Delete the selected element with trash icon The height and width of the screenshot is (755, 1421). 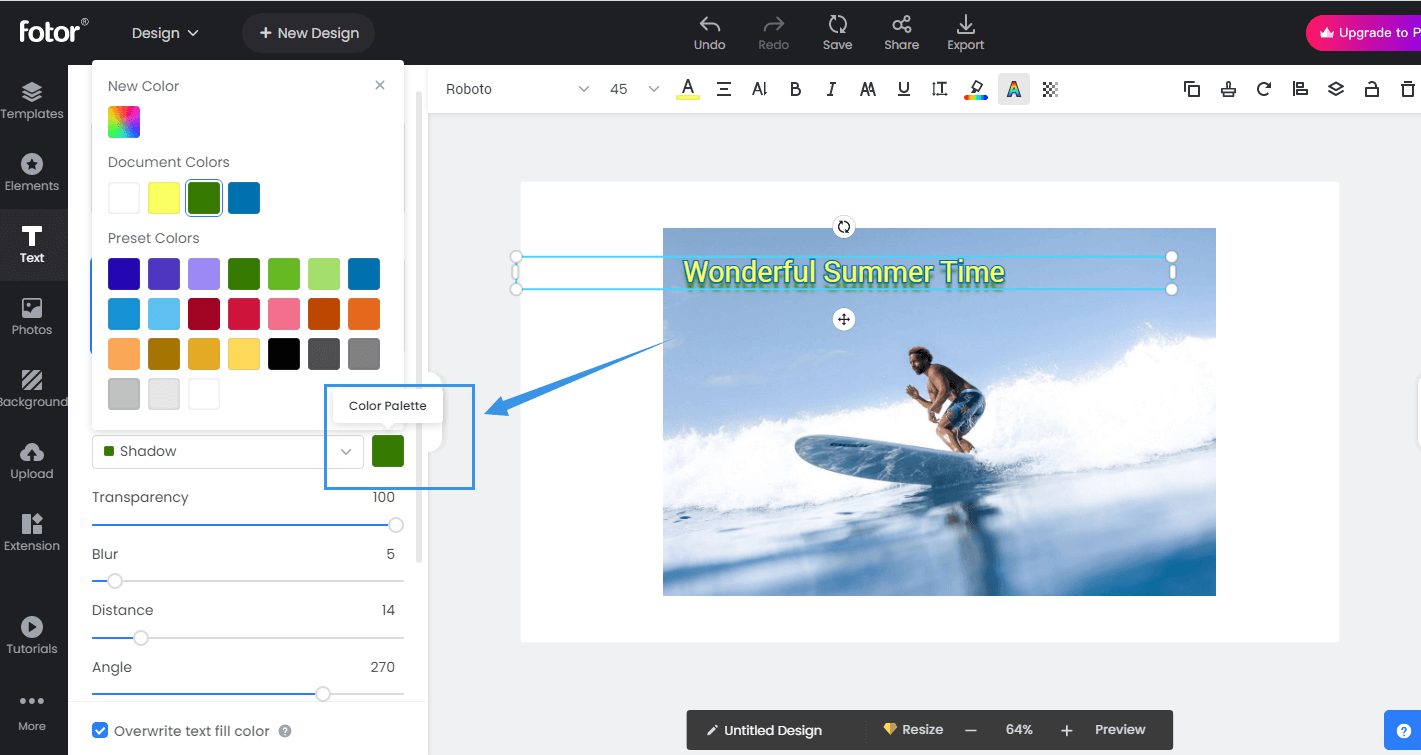pyautogui.click(x=1407, y=89)
